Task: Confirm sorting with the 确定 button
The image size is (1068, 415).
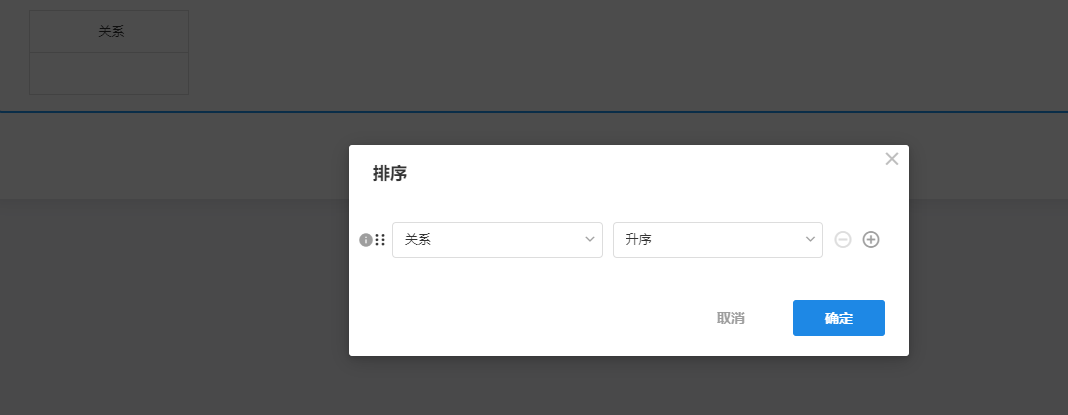Action: coord(838,318)
